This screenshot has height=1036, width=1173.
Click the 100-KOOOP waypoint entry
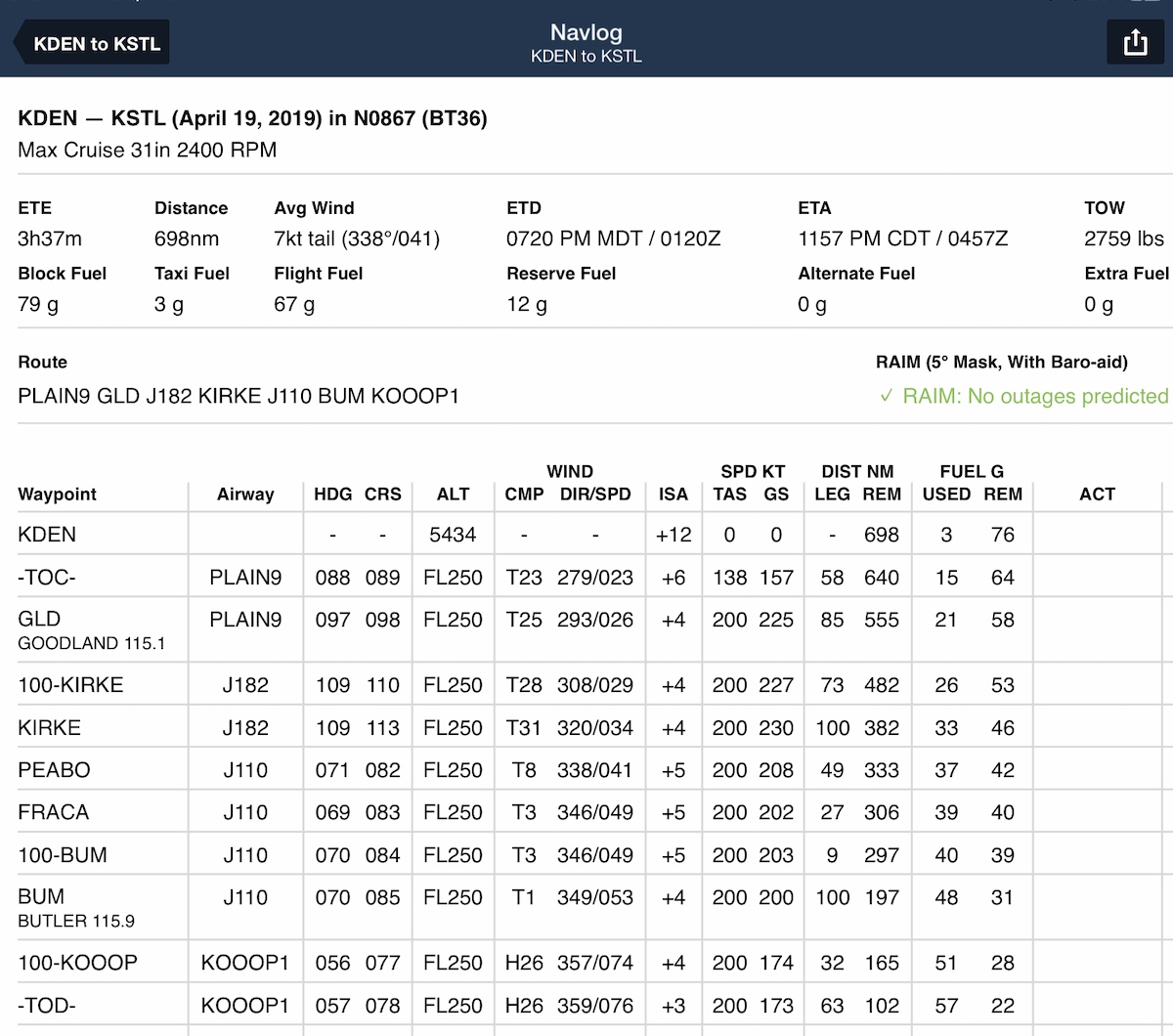[77, 963]
